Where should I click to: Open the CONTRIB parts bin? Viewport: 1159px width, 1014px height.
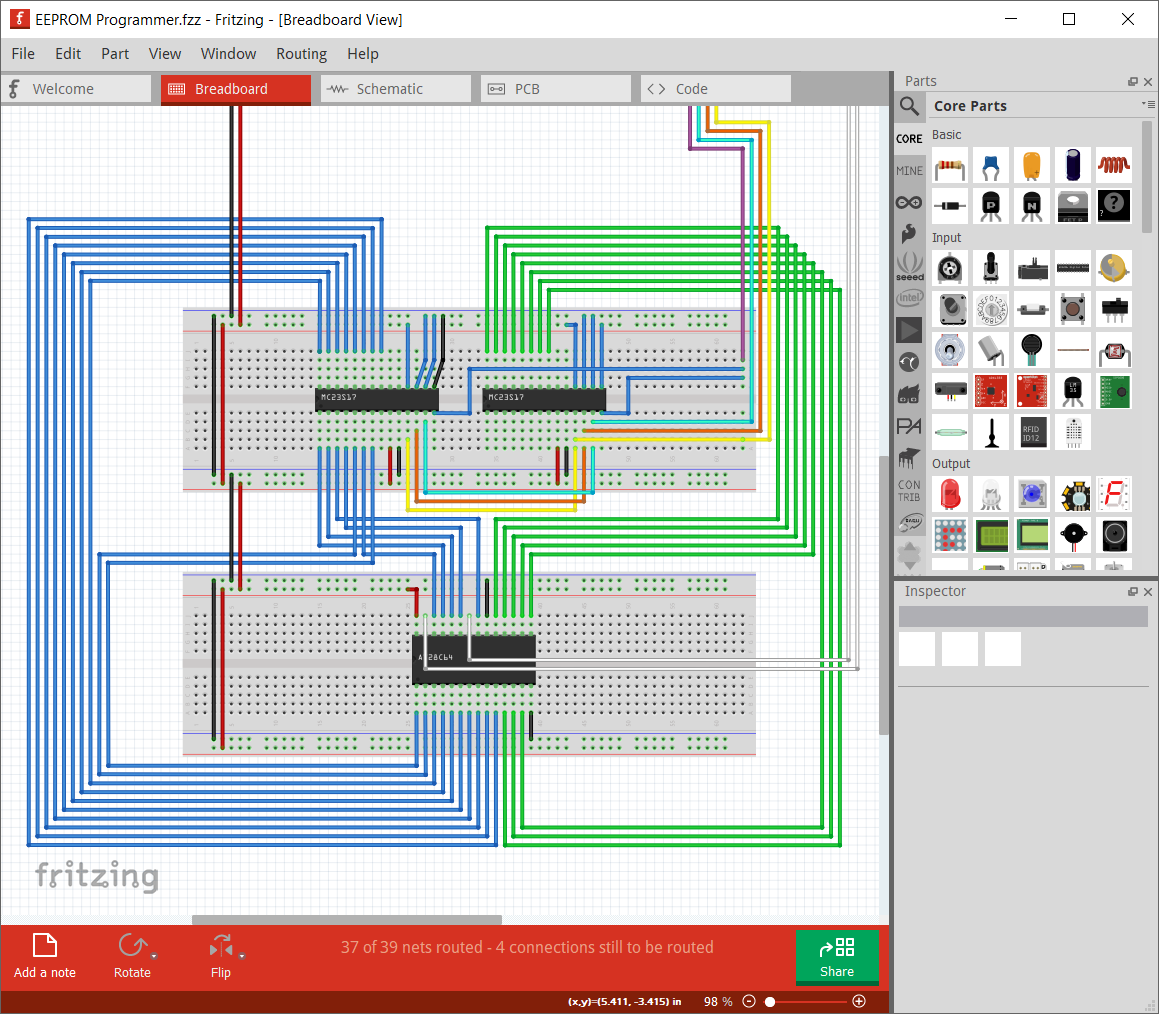[x=909, y=491]
